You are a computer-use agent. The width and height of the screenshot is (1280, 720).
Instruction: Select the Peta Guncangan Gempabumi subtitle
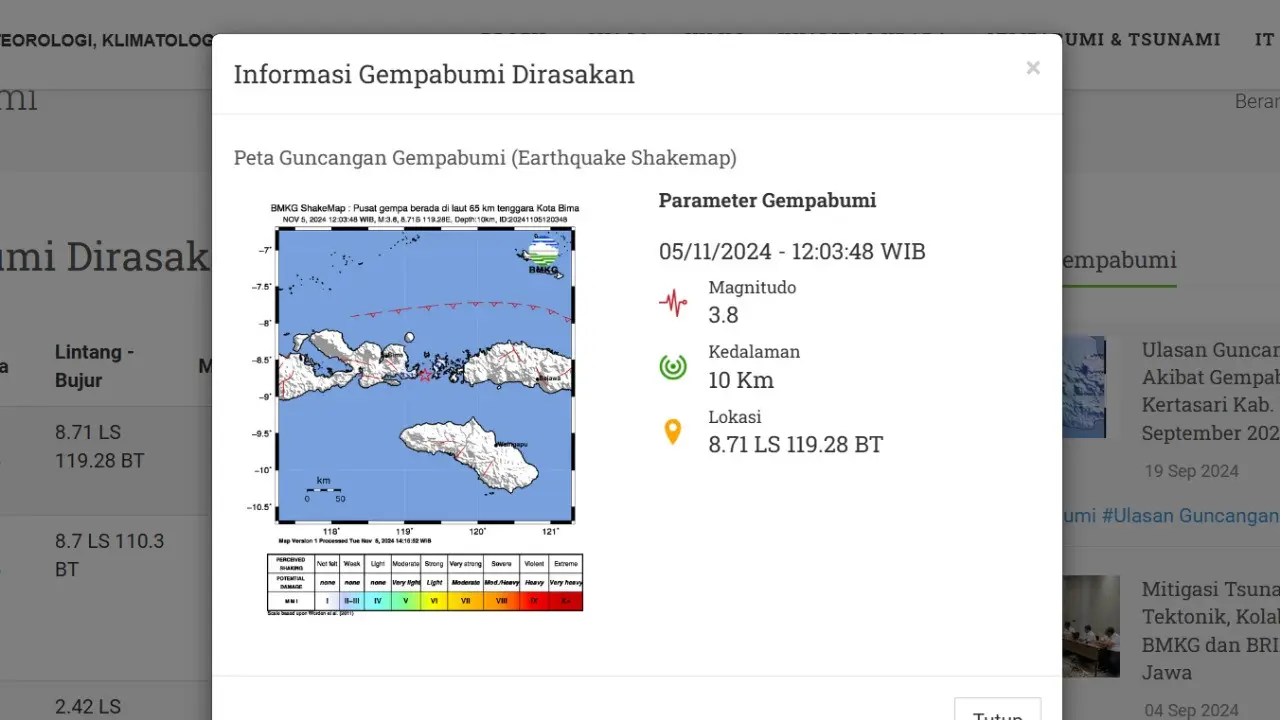pos(485,158)
